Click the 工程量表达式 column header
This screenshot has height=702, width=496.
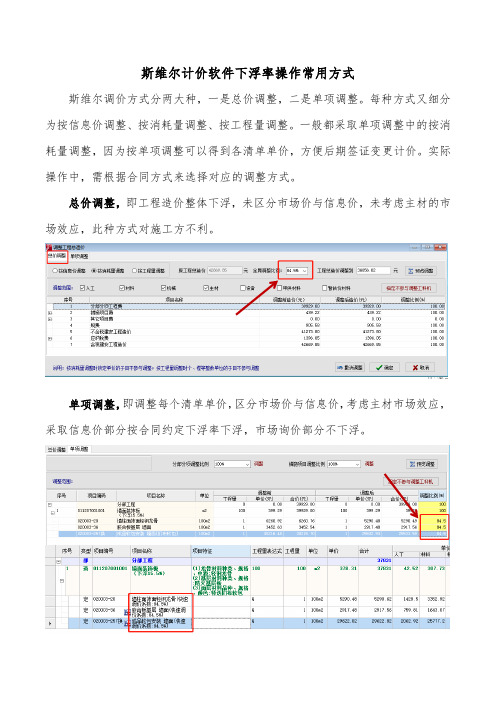(267, 551)
